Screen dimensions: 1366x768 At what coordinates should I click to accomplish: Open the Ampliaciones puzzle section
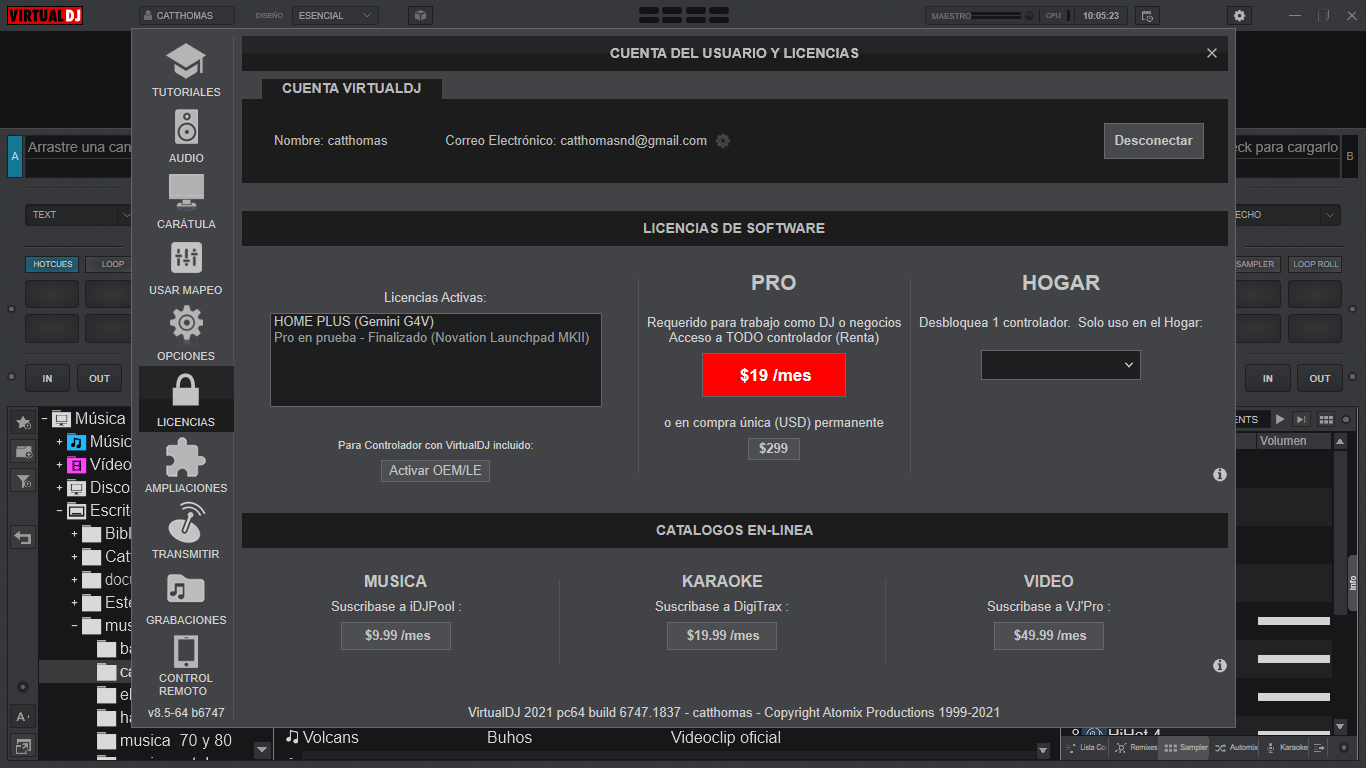click(186, 466)
